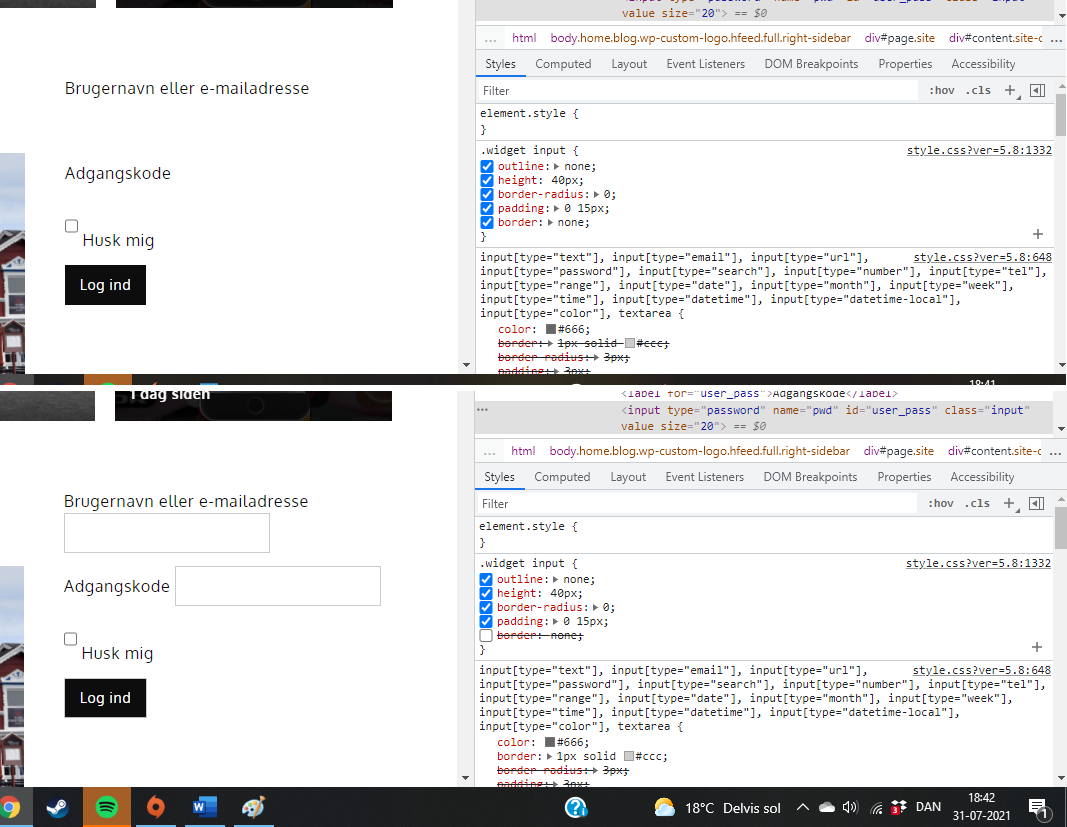The height and width of the screenshot is (827, 1067).
Task: Click the Brugernavn eller e-mailadresse text field
Action: pyautogui.click(x=167, y=533)
